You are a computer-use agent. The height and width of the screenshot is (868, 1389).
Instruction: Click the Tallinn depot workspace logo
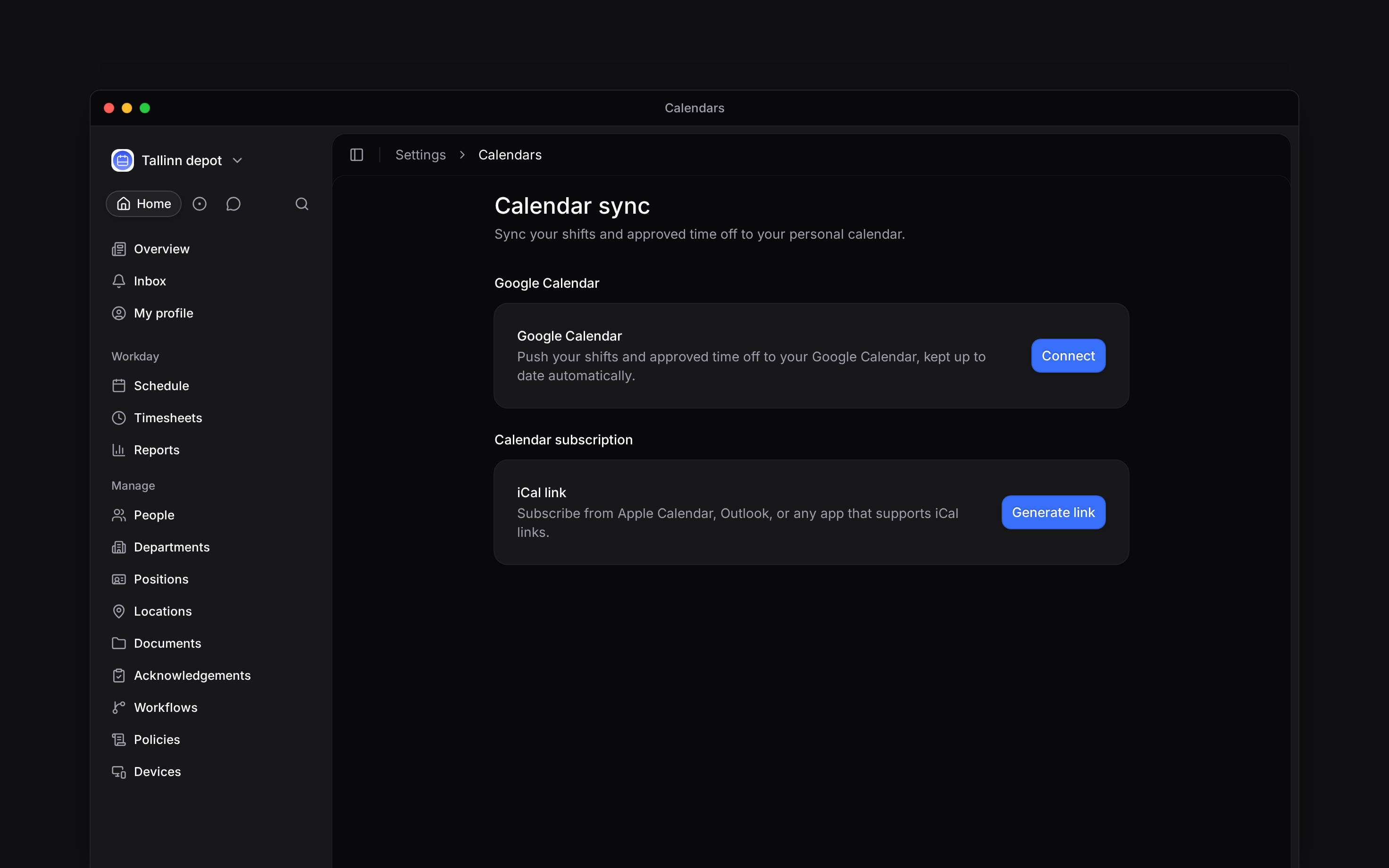[x=122, y=160]
